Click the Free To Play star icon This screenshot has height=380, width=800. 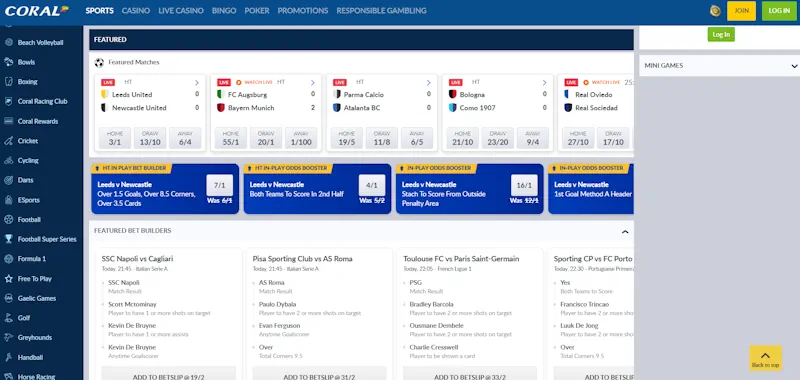coord(9,278)
